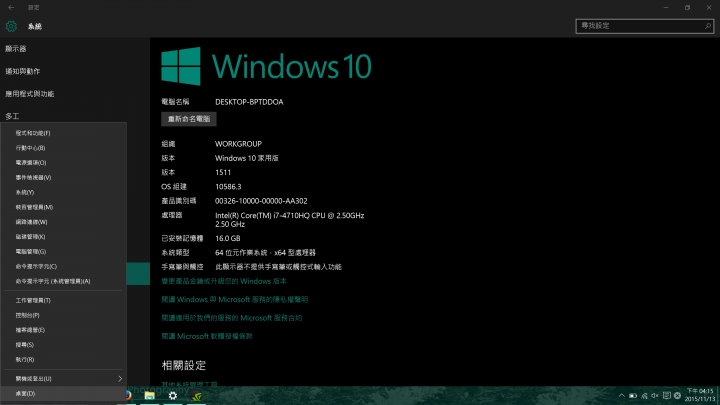The image size is (720, 405).
Task: Click the Settings gear home icon
Action: (x=11, y=26)
